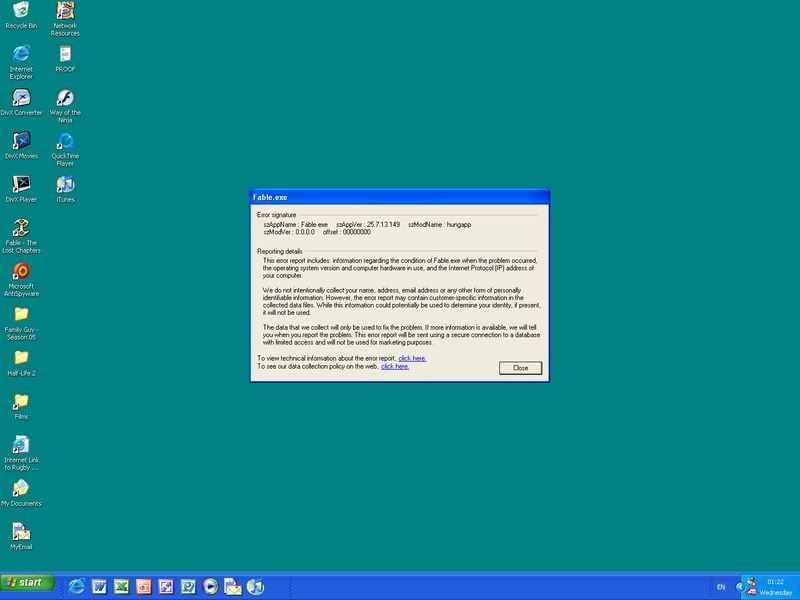Select the Way of the Ninja shortcut
Viewport: 800px width, 600px height.
[x=65, y=105]
